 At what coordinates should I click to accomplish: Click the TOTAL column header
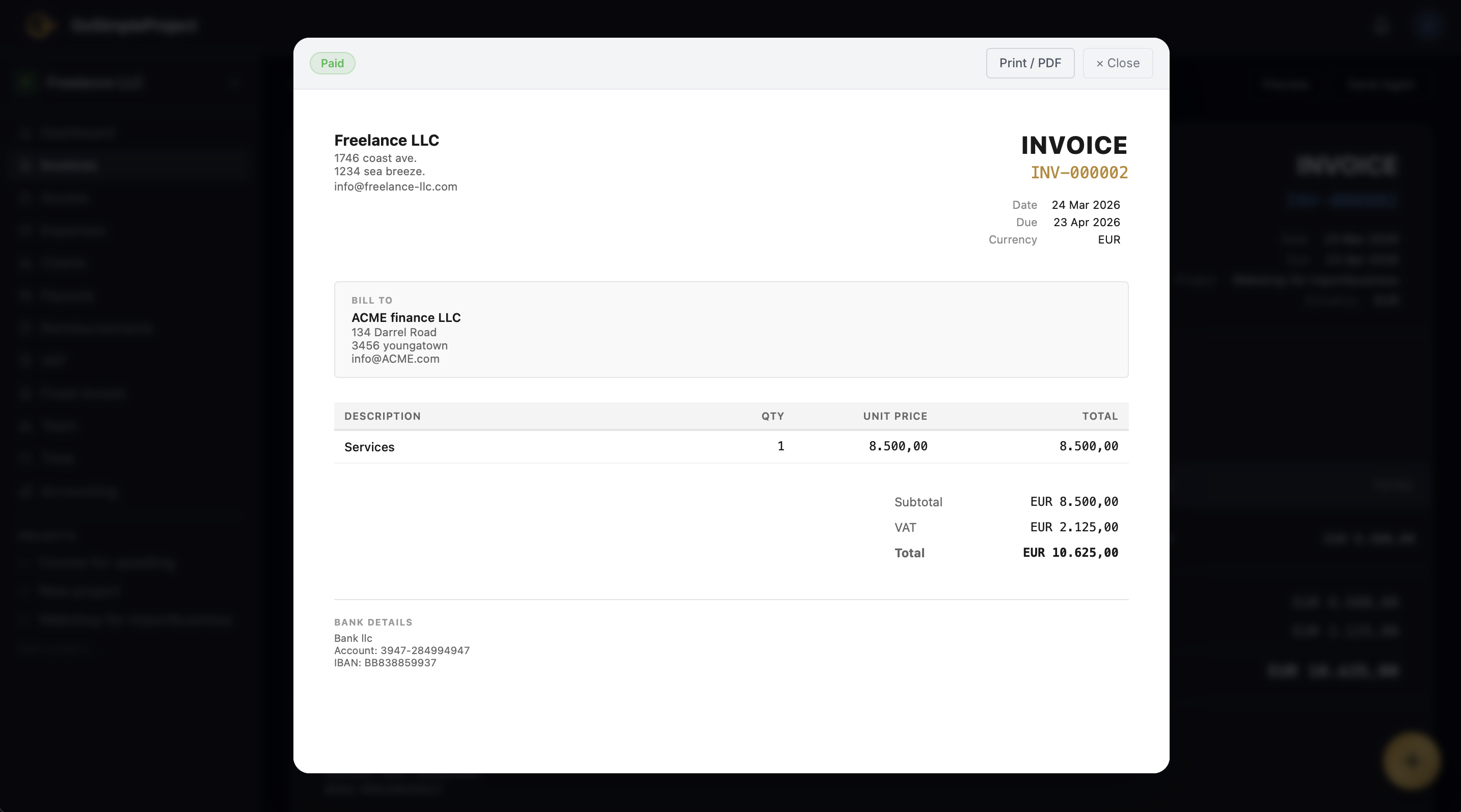[1100, 416]
